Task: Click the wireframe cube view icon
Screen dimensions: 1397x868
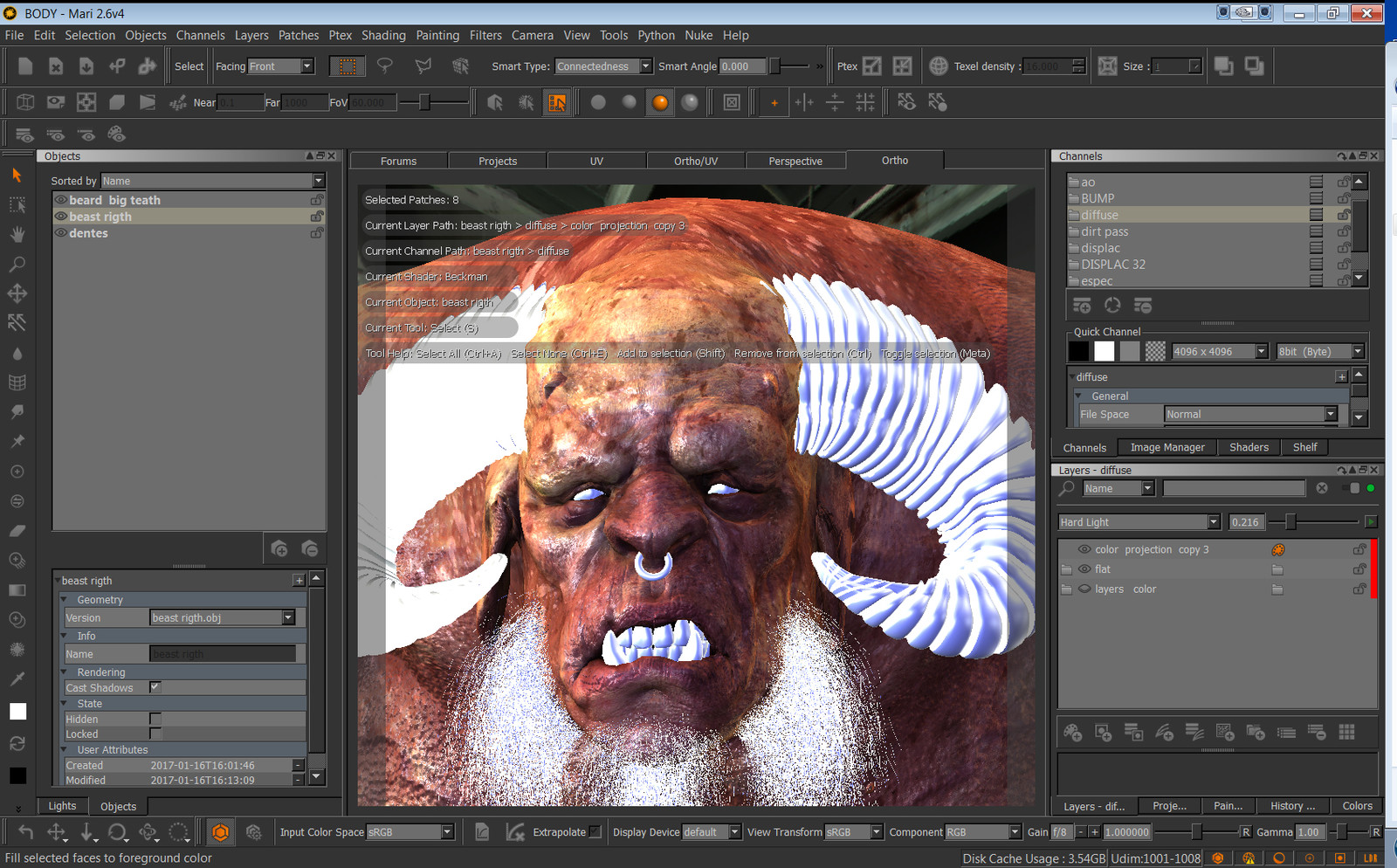Action: (x=25, y=102)
